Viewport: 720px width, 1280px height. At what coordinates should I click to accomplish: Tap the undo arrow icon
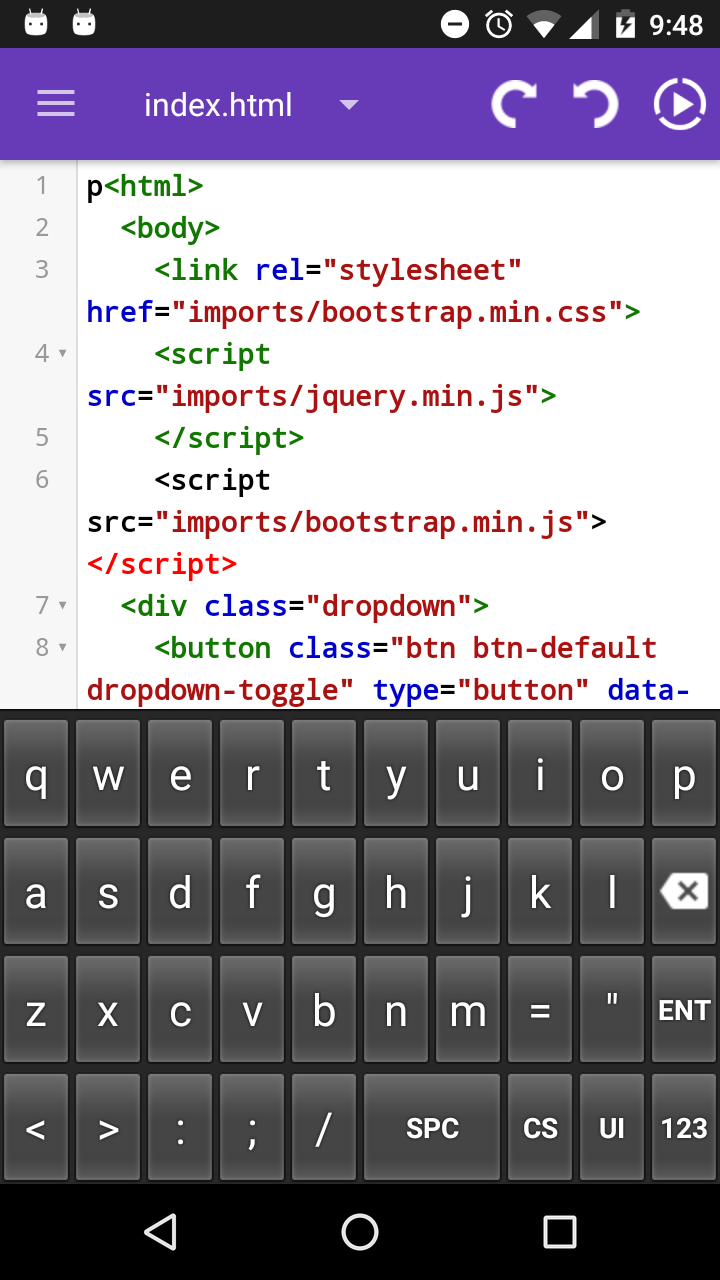coord(596,104)
